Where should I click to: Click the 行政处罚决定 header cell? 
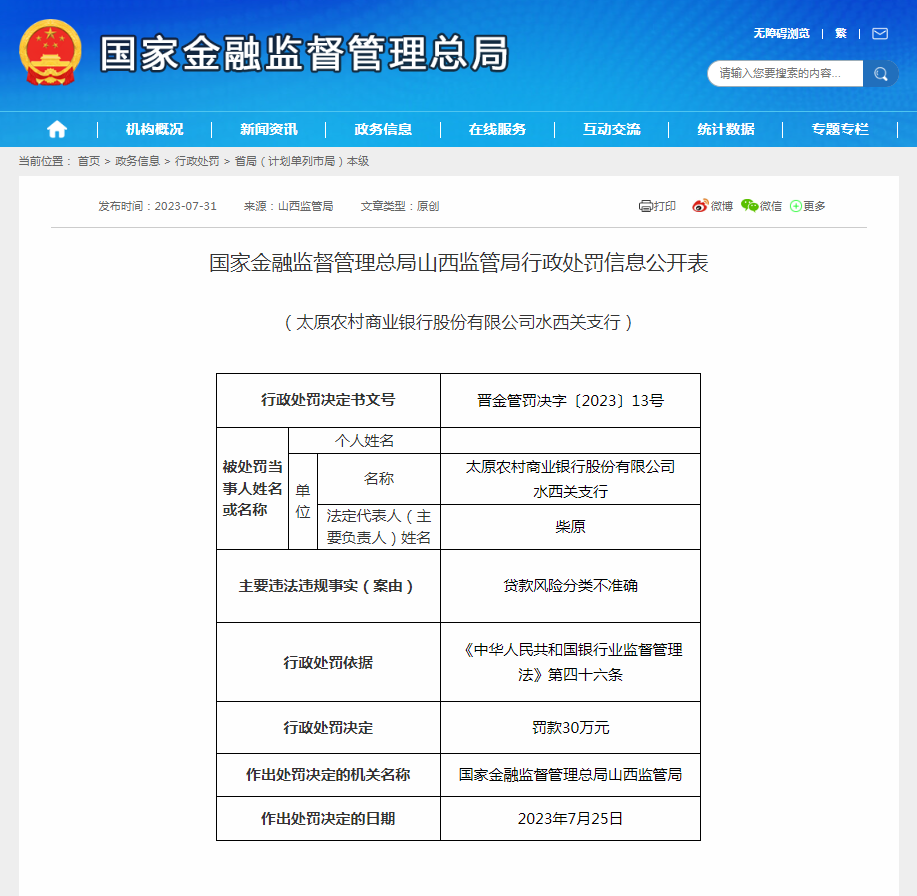(x=328, y=728)
